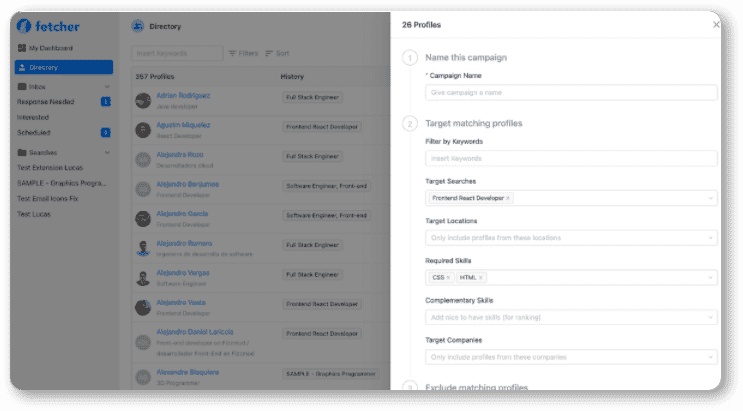Click Adrian Rodriguez's avatar thumbnail

coord(143,100)
